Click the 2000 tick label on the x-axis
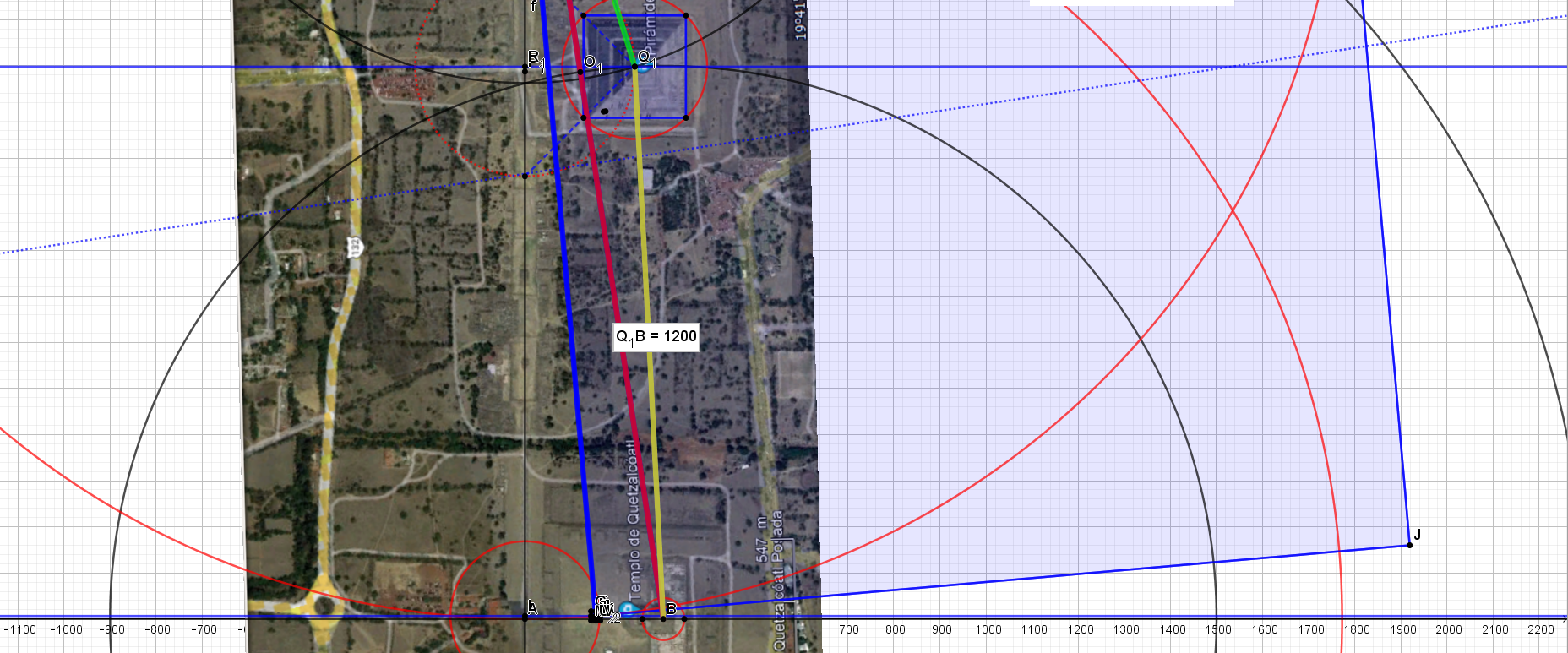Viewport: 1568px width, 653px height. tap(1448, 629)
